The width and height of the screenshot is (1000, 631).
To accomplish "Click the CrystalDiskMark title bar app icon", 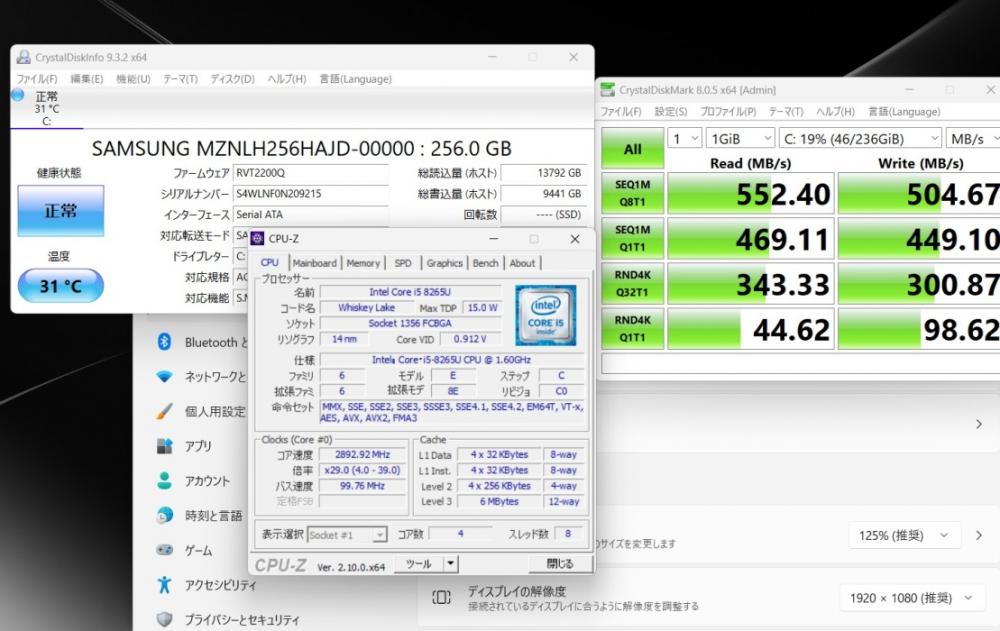I will 608,90.
